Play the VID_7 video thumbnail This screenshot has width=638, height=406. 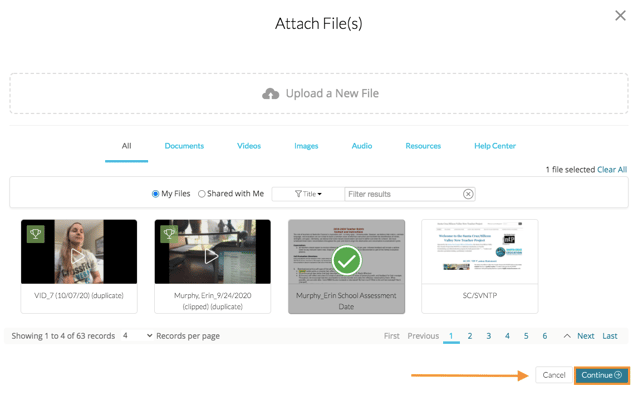pyautogui.click(x=78, y=255)
